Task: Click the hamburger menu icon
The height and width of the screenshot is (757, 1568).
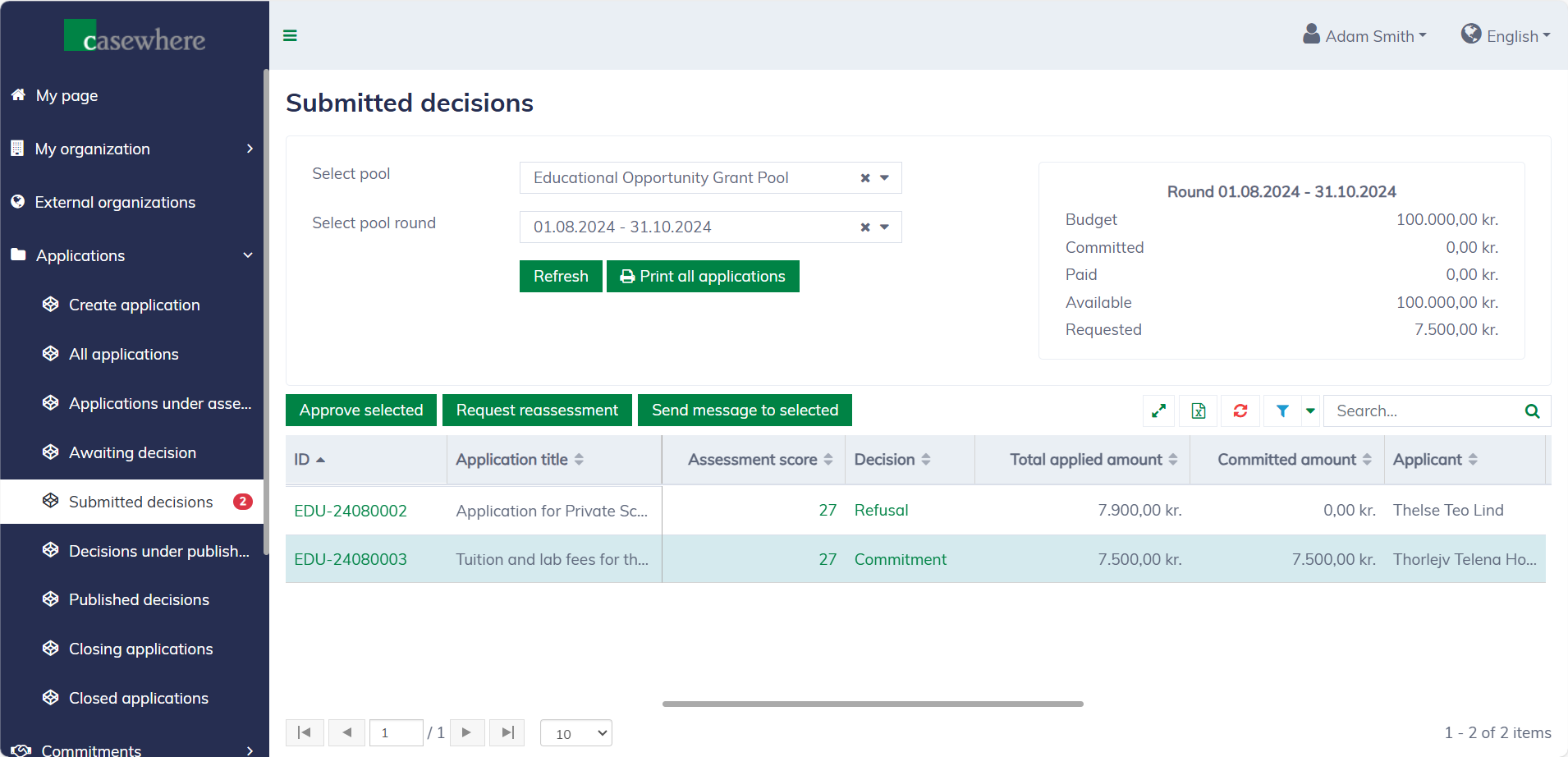Action: coord(290,35)
